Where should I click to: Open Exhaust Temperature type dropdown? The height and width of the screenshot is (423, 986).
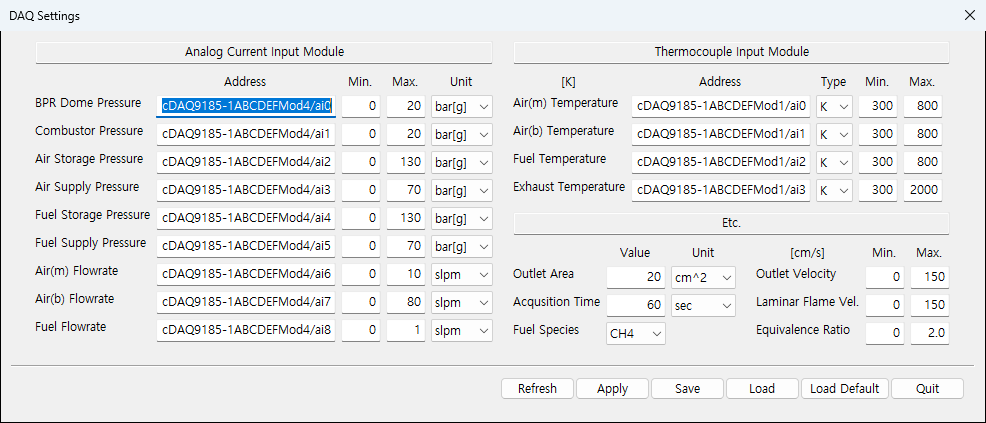pyautogui.click(x=834, y=190)
